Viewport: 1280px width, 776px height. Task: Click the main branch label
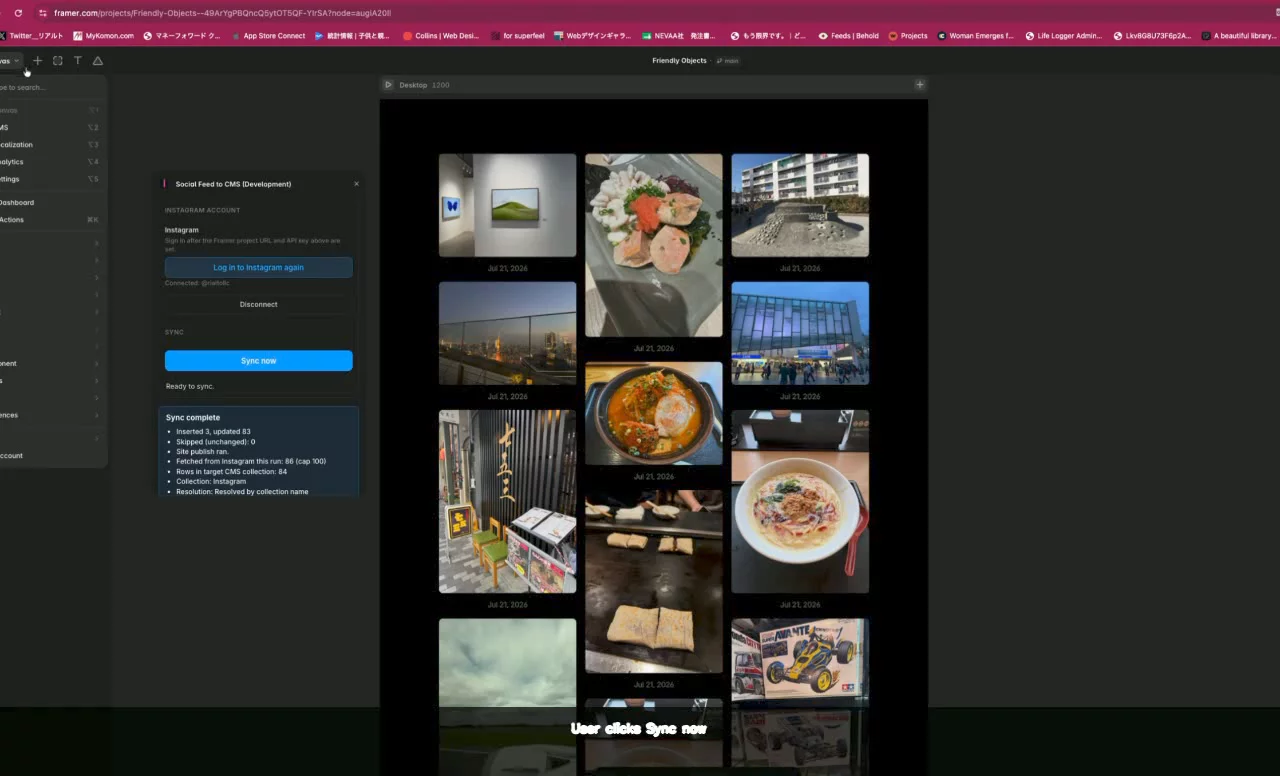coord(728,61)
